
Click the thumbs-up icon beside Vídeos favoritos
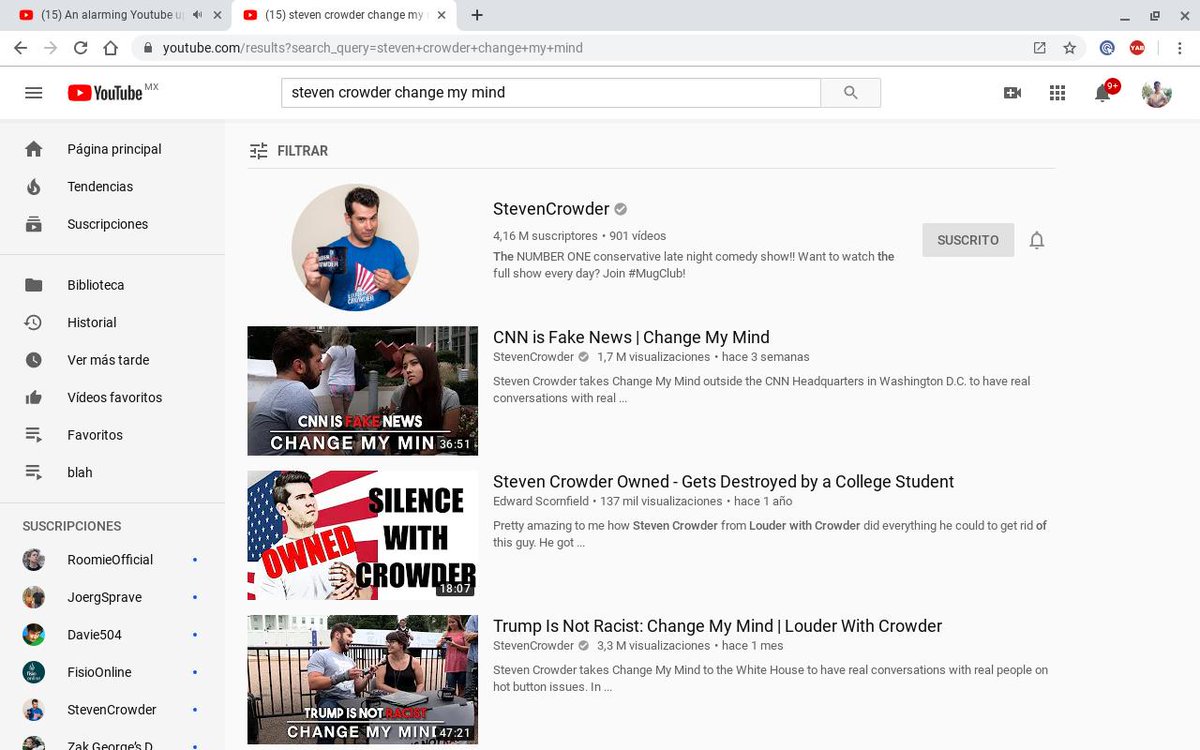click(x=34, y=397)
